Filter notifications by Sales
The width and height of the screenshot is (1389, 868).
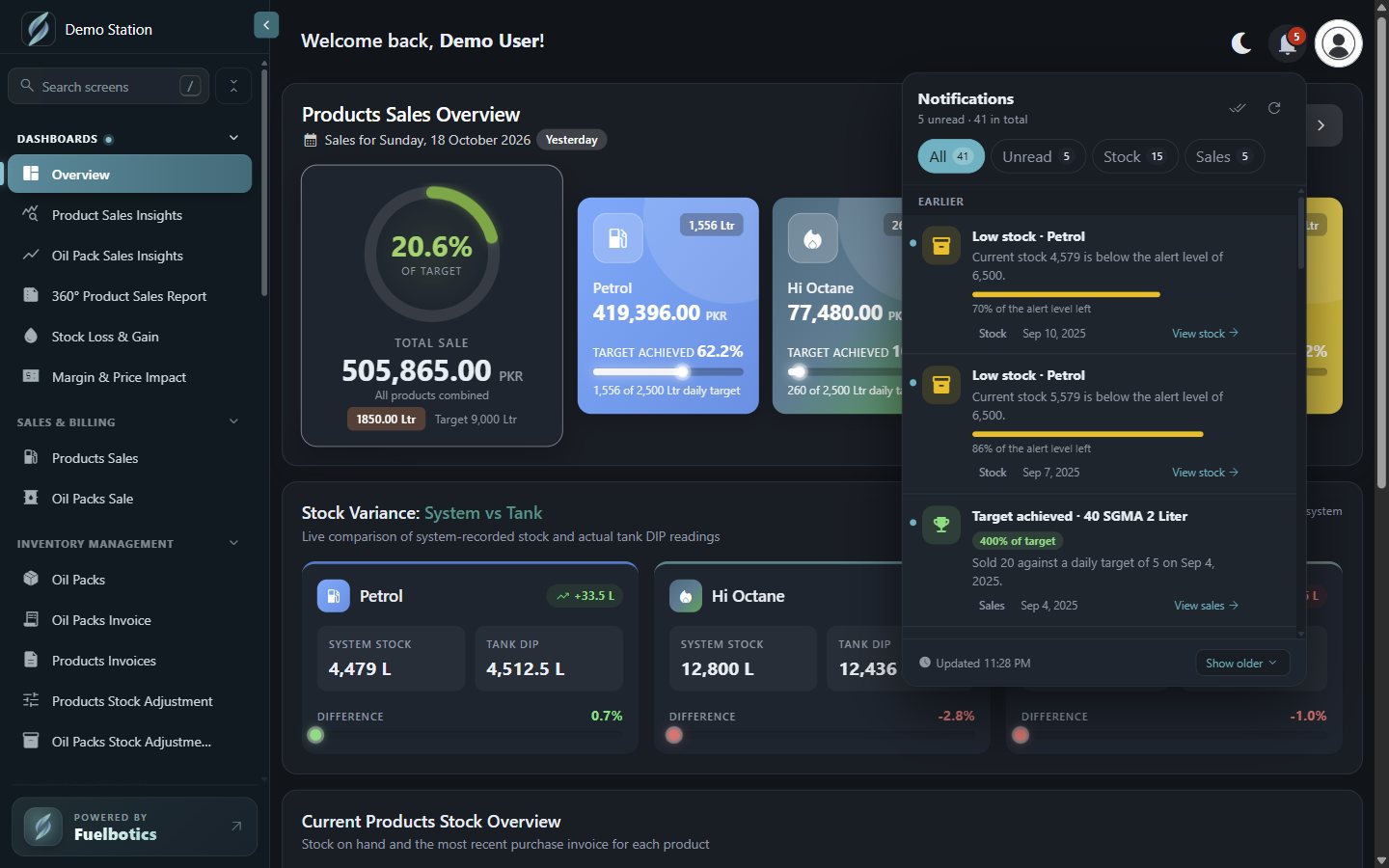click(x=1224, y=156)
